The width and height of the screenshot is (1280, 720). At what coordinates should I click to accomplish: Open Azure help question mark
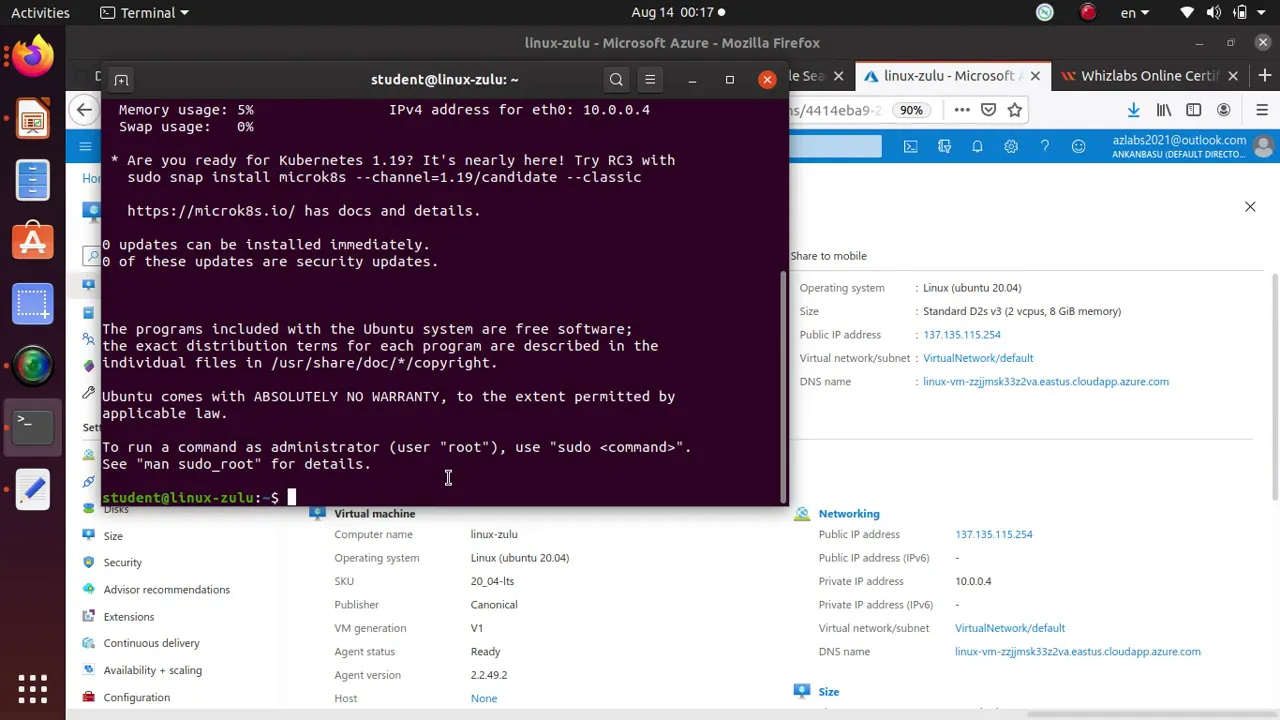pyautogui.click(x=1044, y=147)
